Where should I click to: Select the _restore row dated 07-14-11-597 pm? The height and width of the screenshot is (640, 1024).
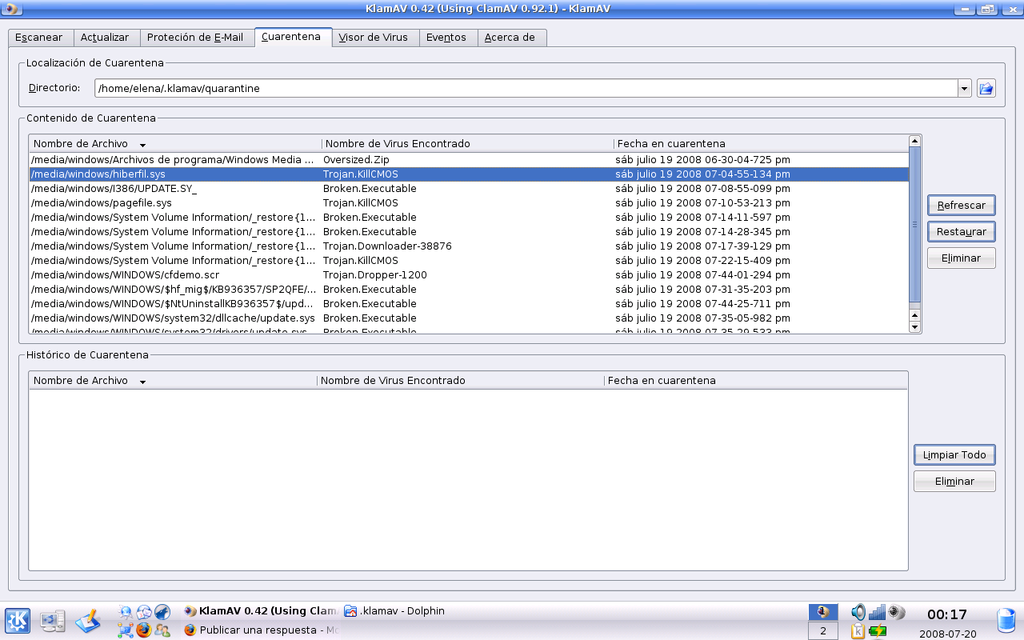pos(469,217)
